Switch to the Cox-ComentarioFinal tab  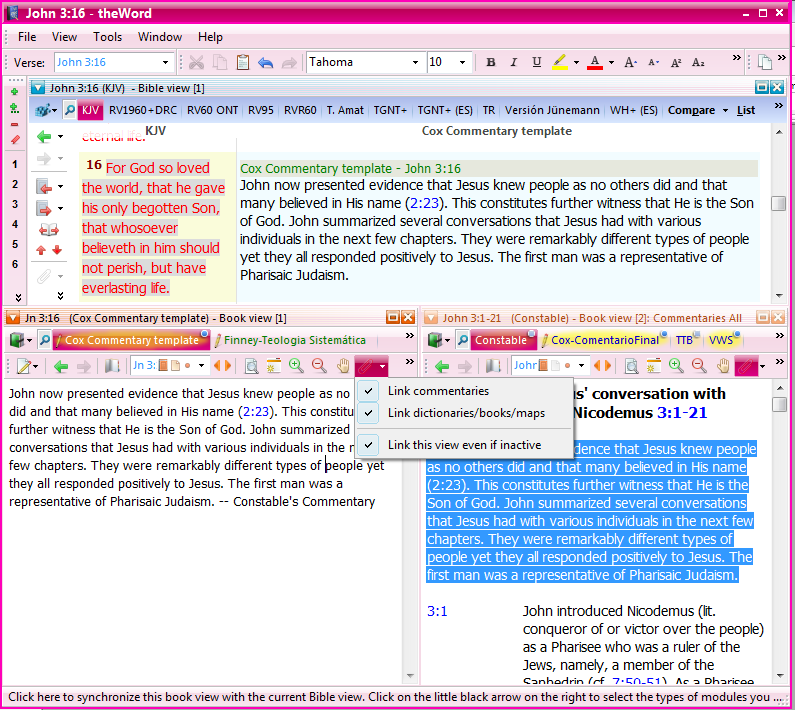604,340
